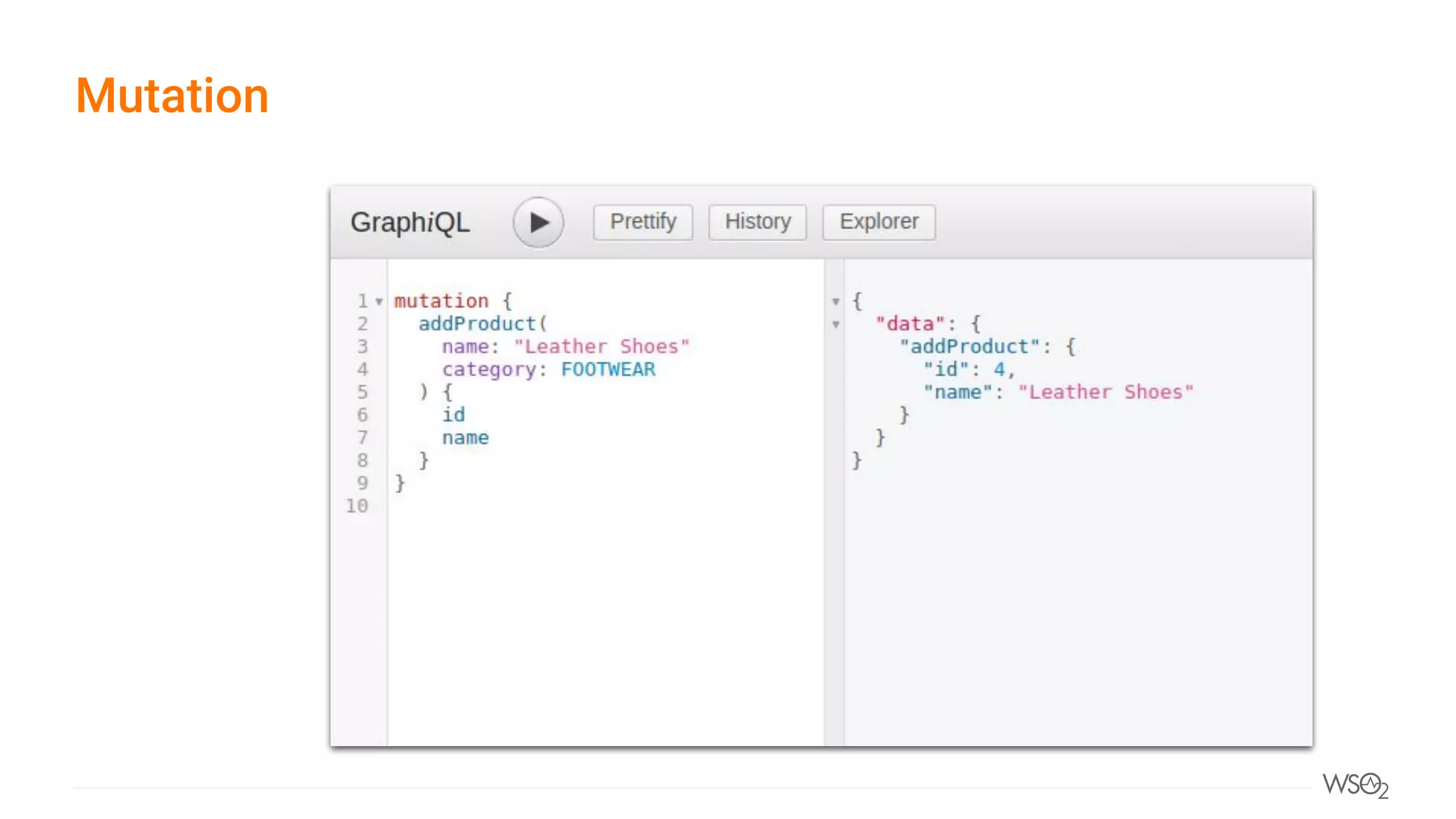Click the "Leather Shoes" string in query editor
Viewport: 1456px width, 819px height.
pyautogui.click(x=601, y=346)
